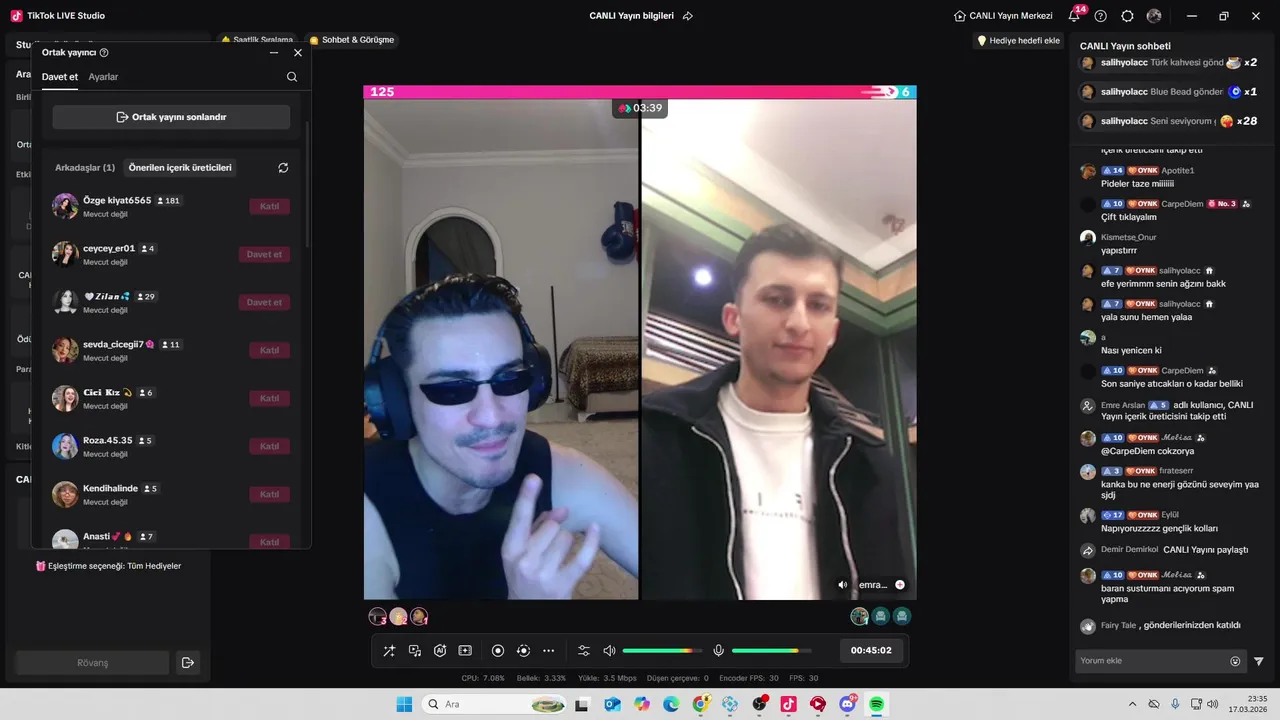The width and height of the screenshot is (1280, 720).
Task: Click Eşleştirme seçeneği: Tüm Hediyeler
Action: coord(108,566)
